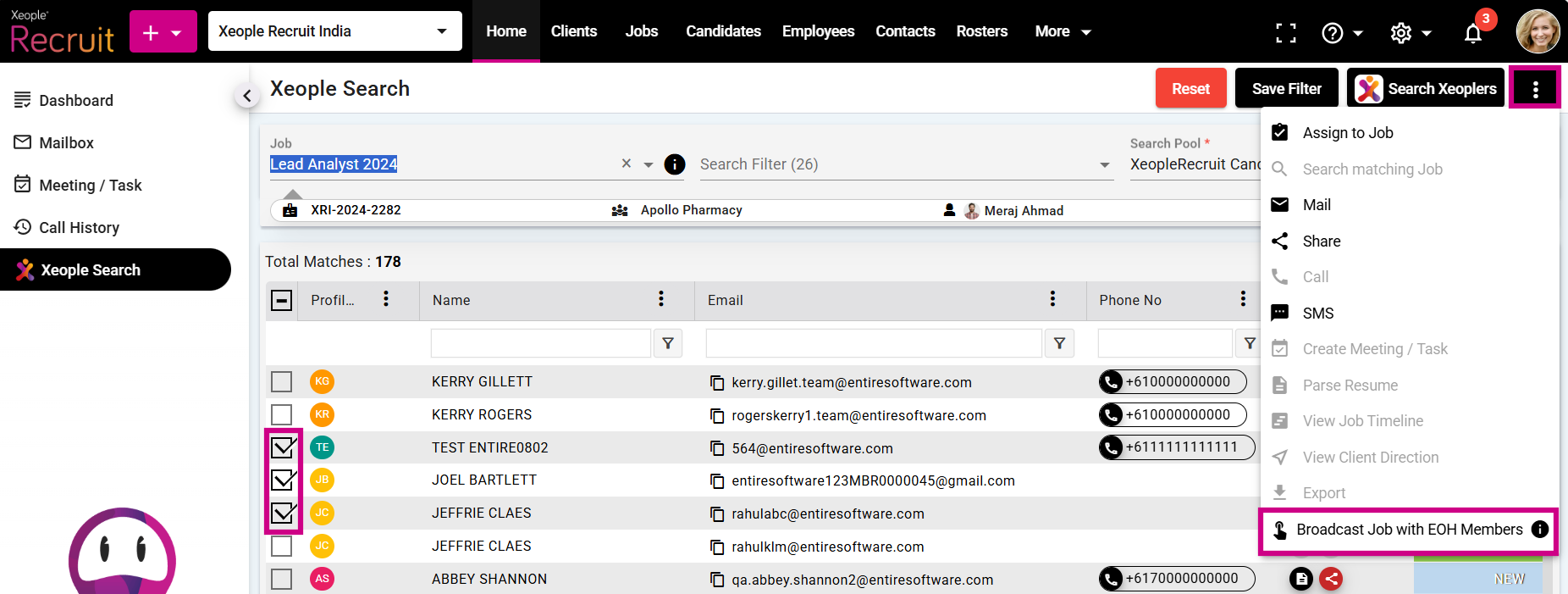Expand the More navigation menu
This screenshot has width=1568, height=594.
(x=1063, y=31)
